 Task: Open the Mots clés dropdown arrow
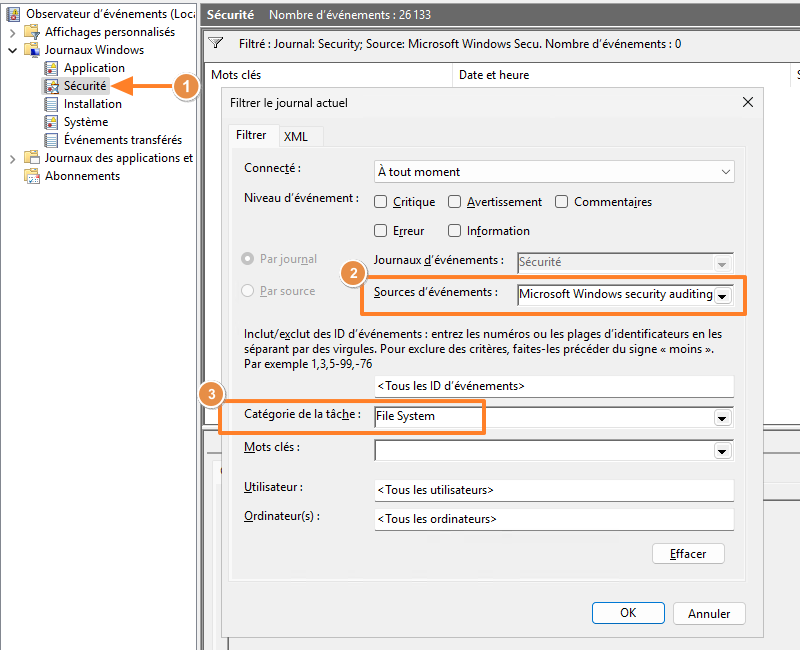722,451
